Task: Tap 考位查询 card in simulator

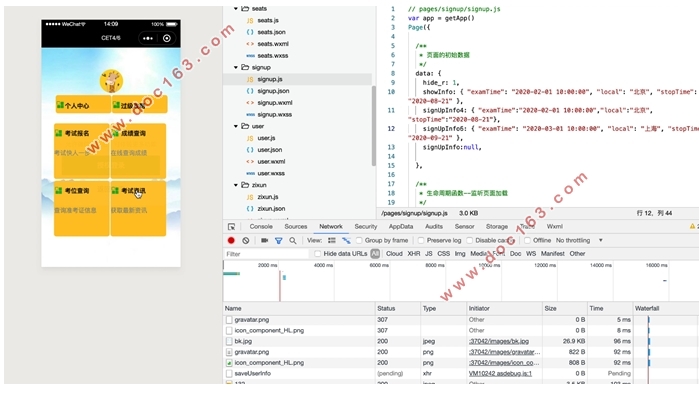Action: (82, 208)
